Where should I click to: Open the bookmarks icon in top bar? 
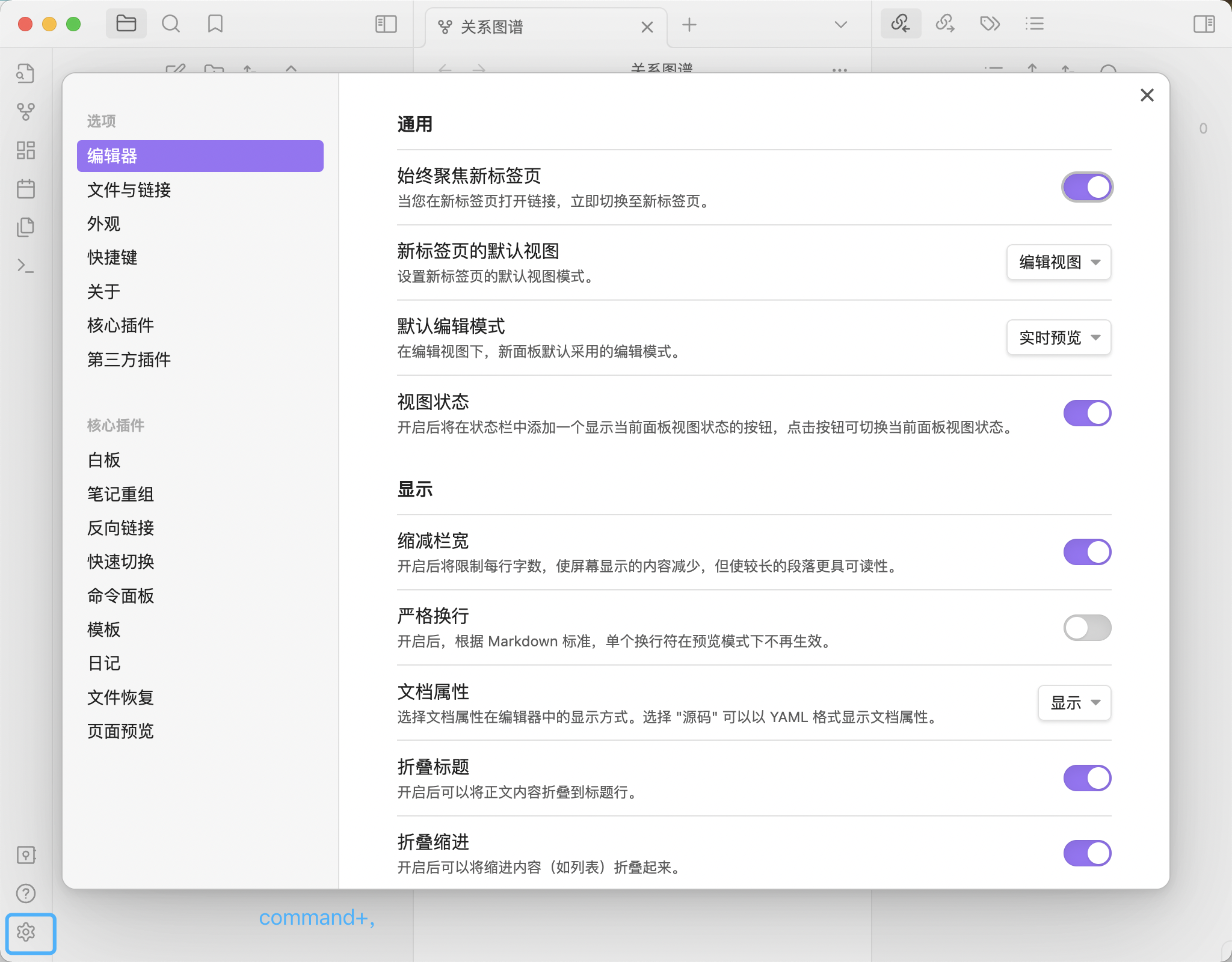tap(215, 24)
